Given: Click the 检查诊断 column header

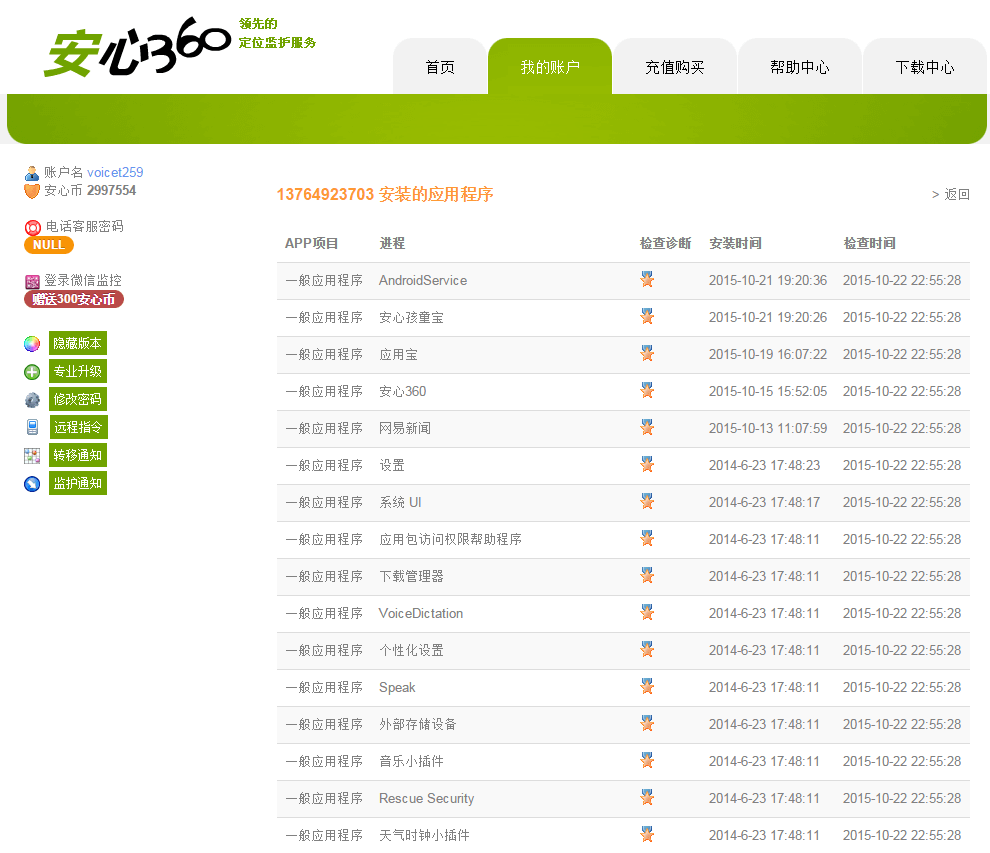Looking at the screenshot, I should pyautogui.click(x=665, y=243).
